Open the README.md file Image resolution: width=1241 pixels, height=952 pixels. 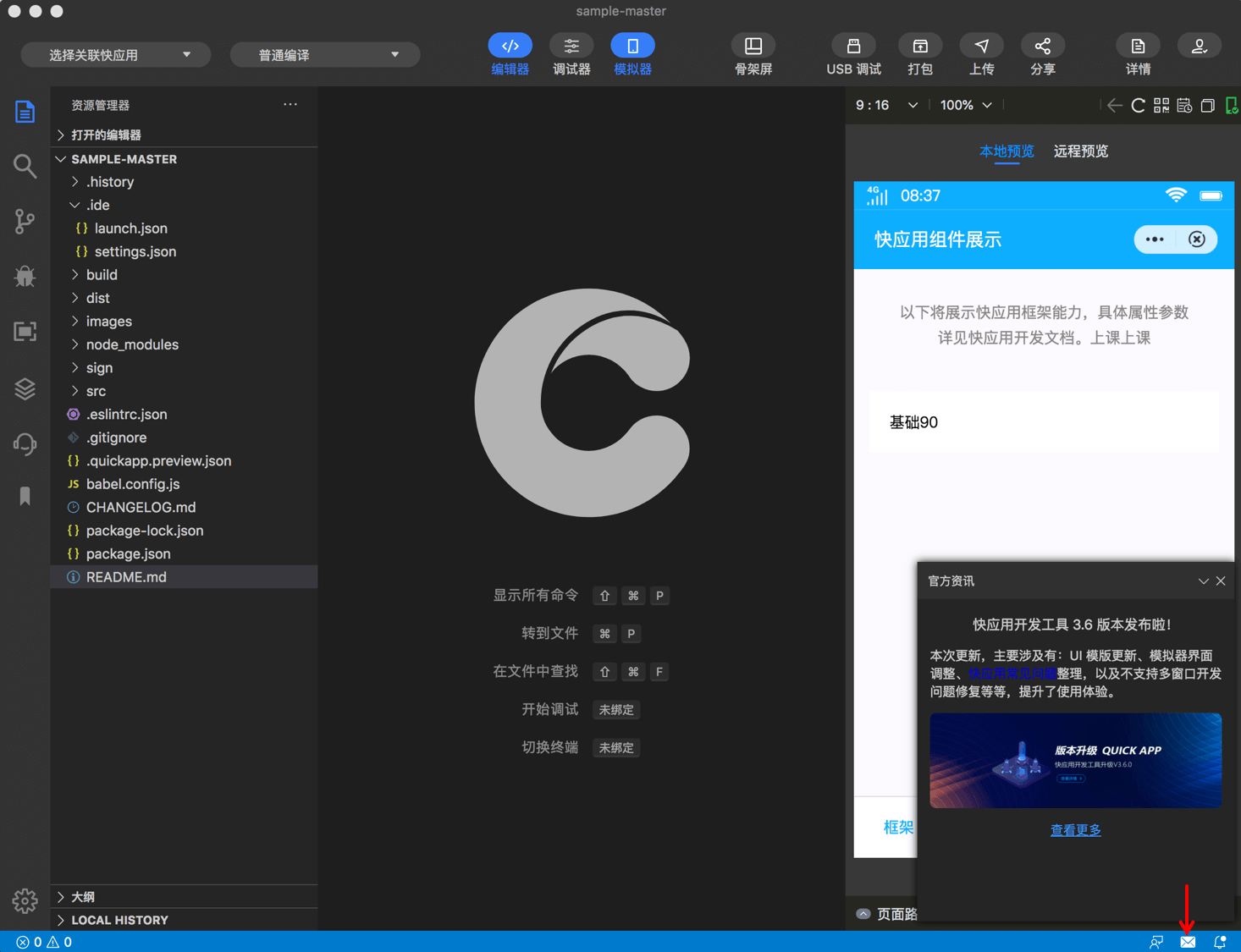[x=126, y=576]
